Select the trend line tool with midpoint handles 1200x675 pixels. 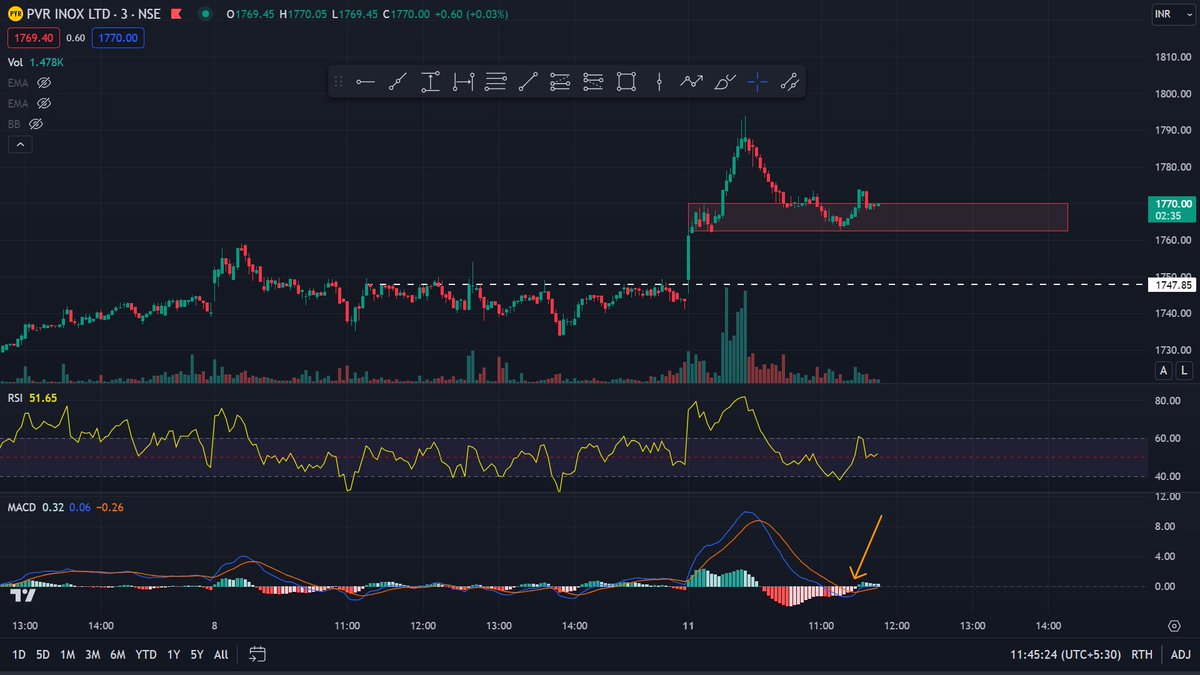click(x=398, y=82)
